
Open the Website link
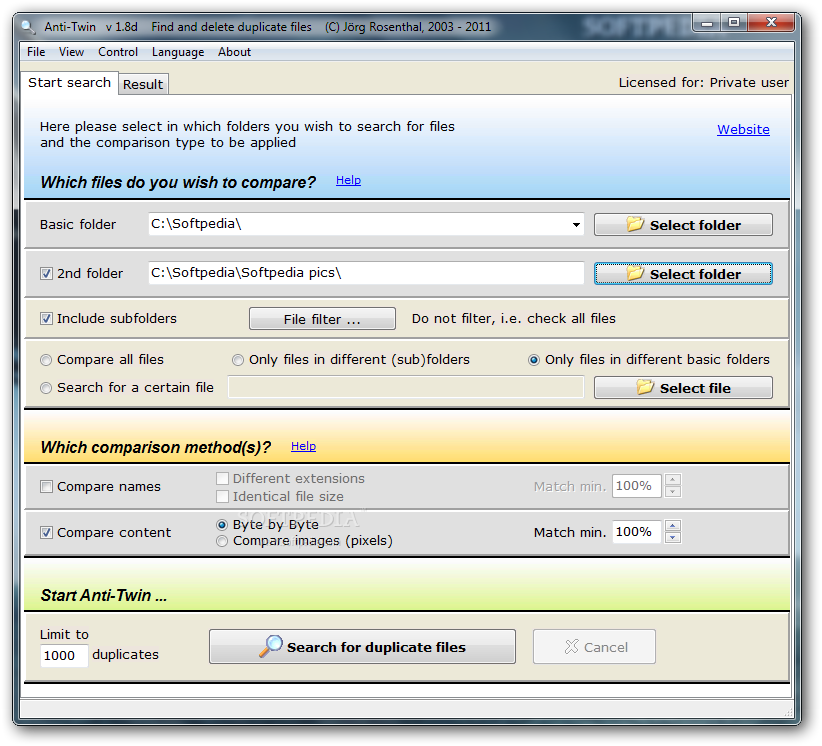click(x=743, y=129)
